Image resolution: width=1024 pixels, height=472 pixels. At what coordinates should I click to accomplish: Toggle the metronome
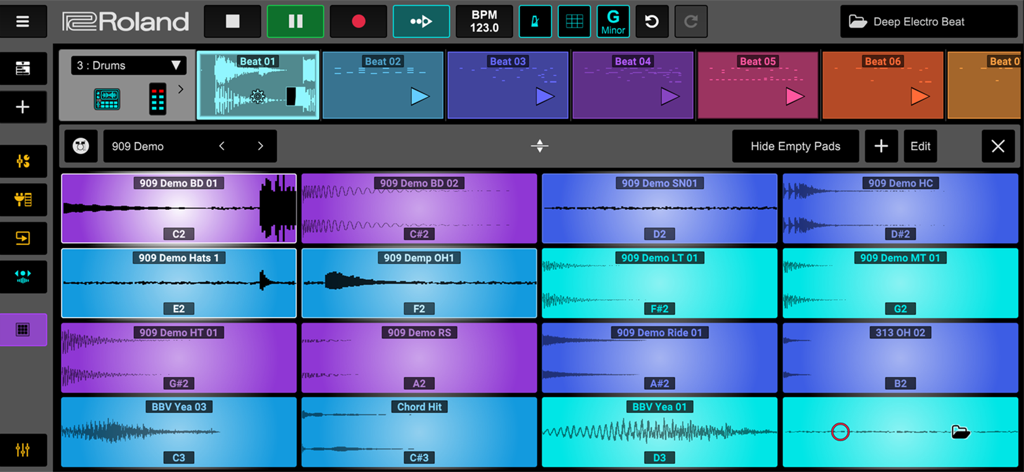click(536, 22)
